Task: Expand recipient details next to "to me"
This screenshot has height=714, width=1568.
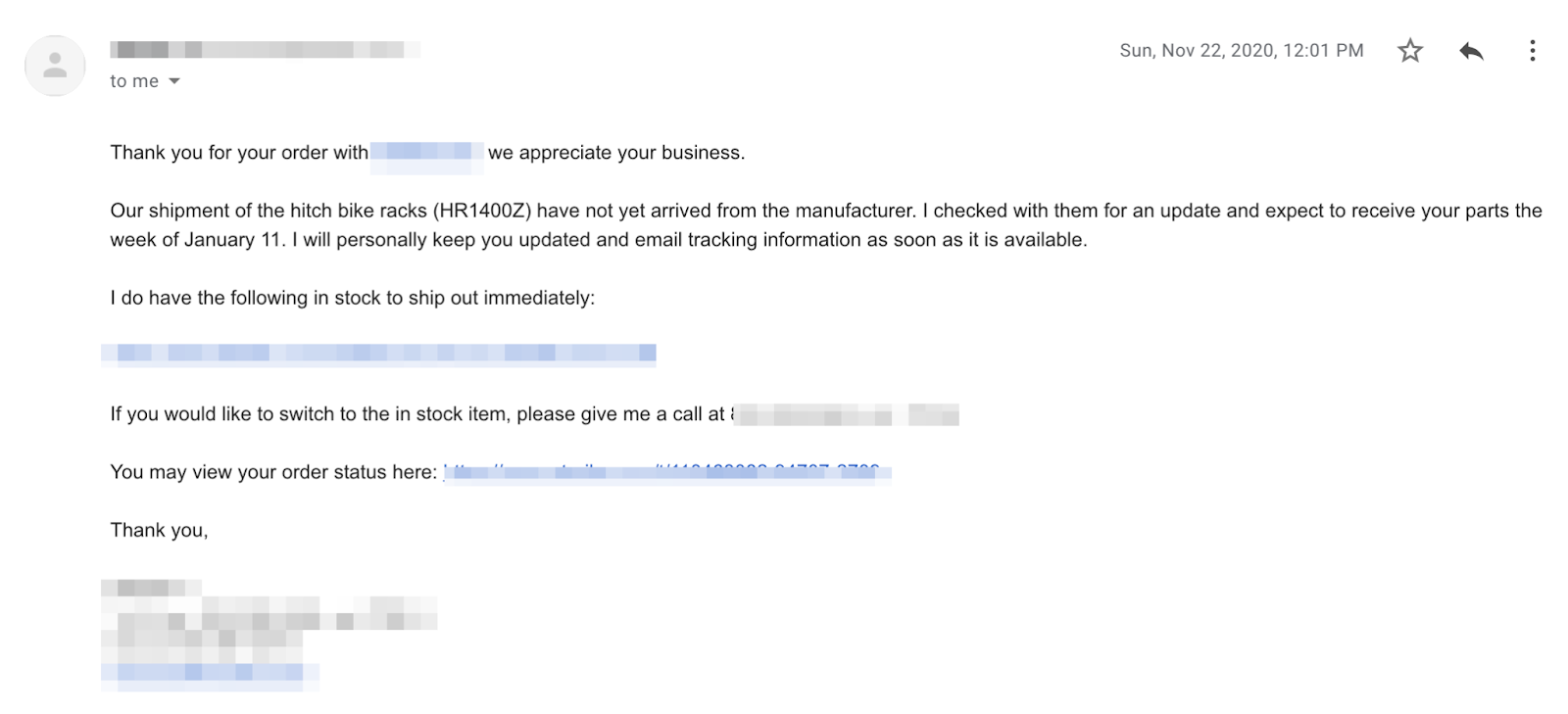Action: [x=174, y=81]
